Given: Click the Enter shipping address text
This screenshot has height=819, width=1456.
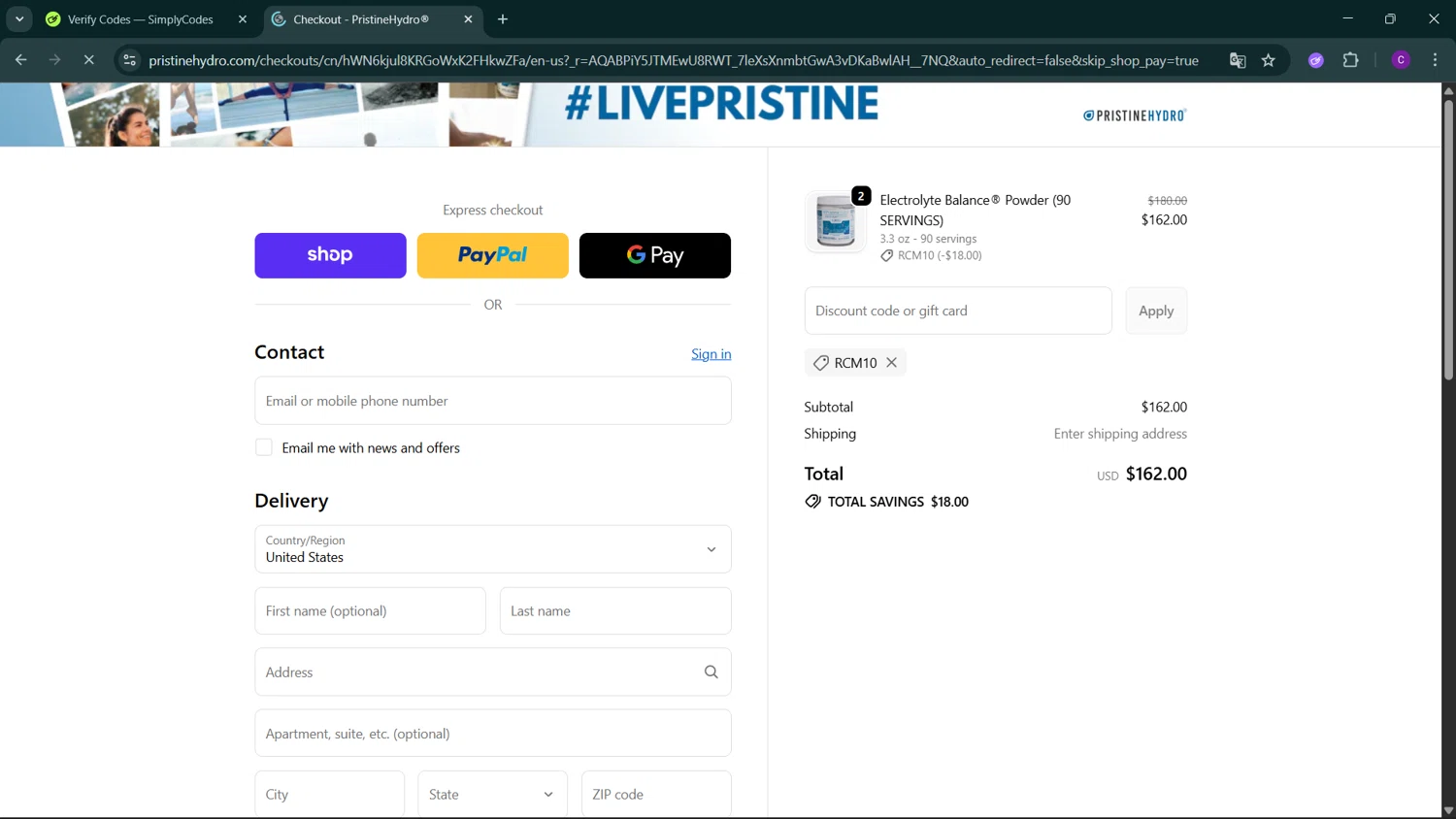Looking at the screenshot, I should tap(1120, 434).
